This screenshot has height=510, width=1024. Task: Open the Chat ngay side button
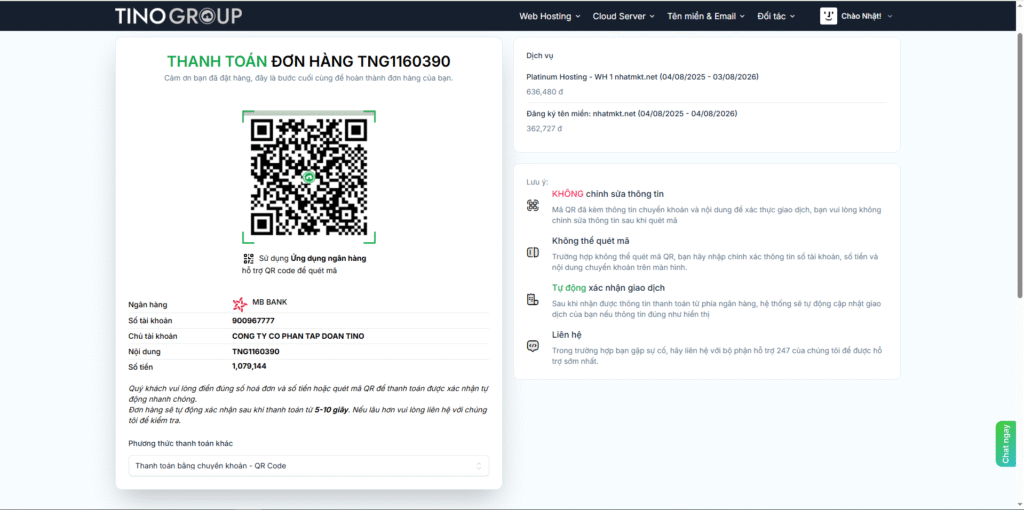pyautogui.click(x=1005, y=443)
